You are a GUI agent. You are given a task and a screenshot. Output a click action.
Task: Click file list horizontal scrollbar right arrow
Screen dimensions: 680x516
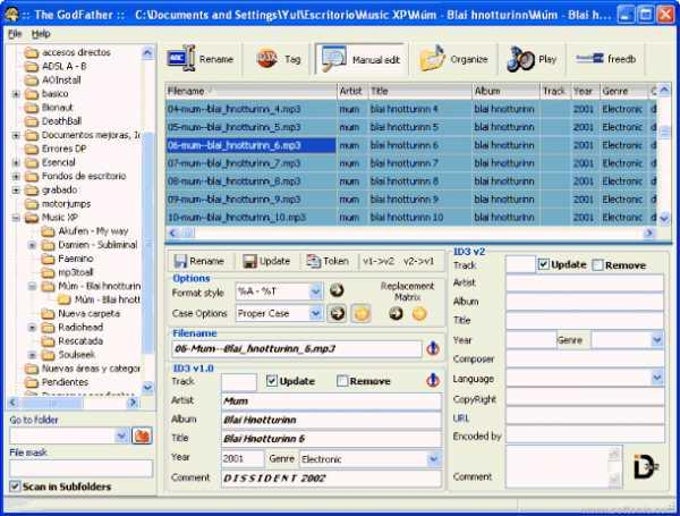click(x=649, y=233)
